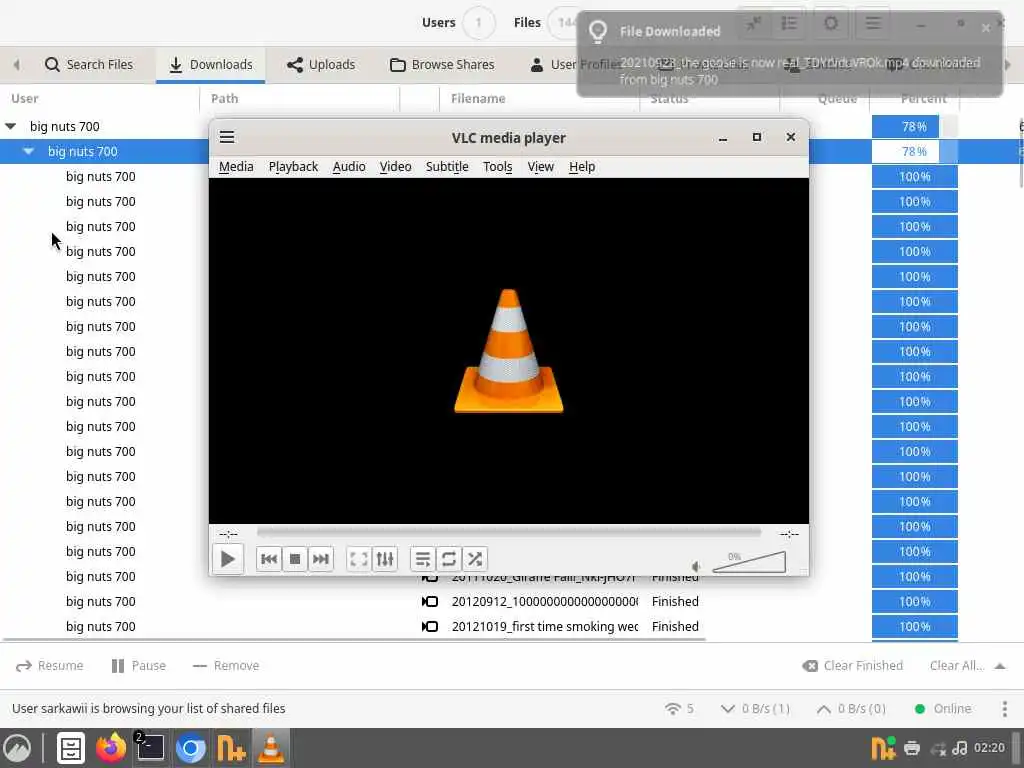Click the Pause downloads button

(x=138, y=665)
